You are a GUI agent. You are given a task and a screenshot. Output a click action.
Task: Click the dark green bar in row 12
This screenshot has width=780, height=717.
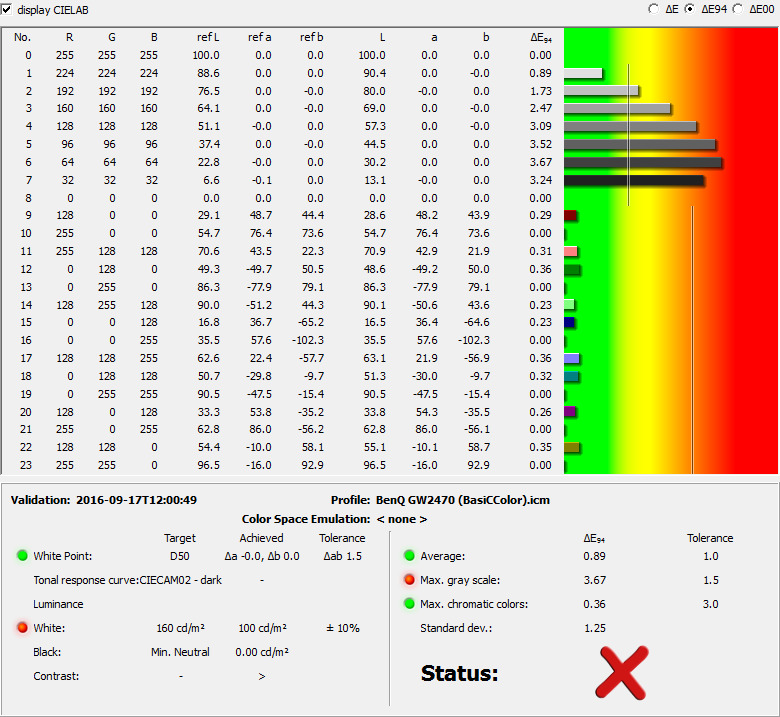572,270
